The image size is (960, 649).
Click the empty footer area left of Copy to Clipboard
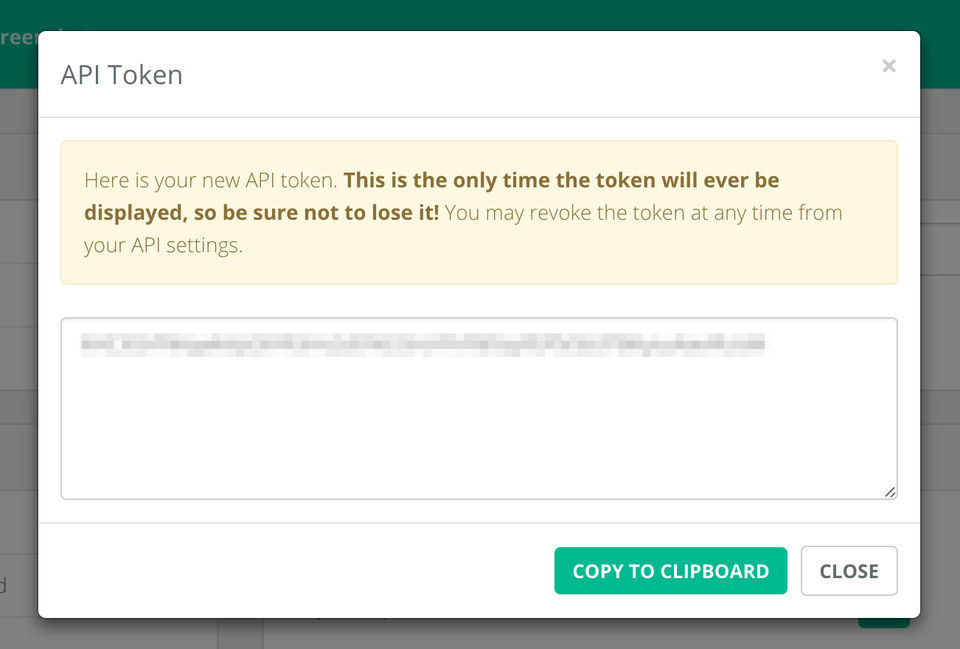tap(300, 571)
